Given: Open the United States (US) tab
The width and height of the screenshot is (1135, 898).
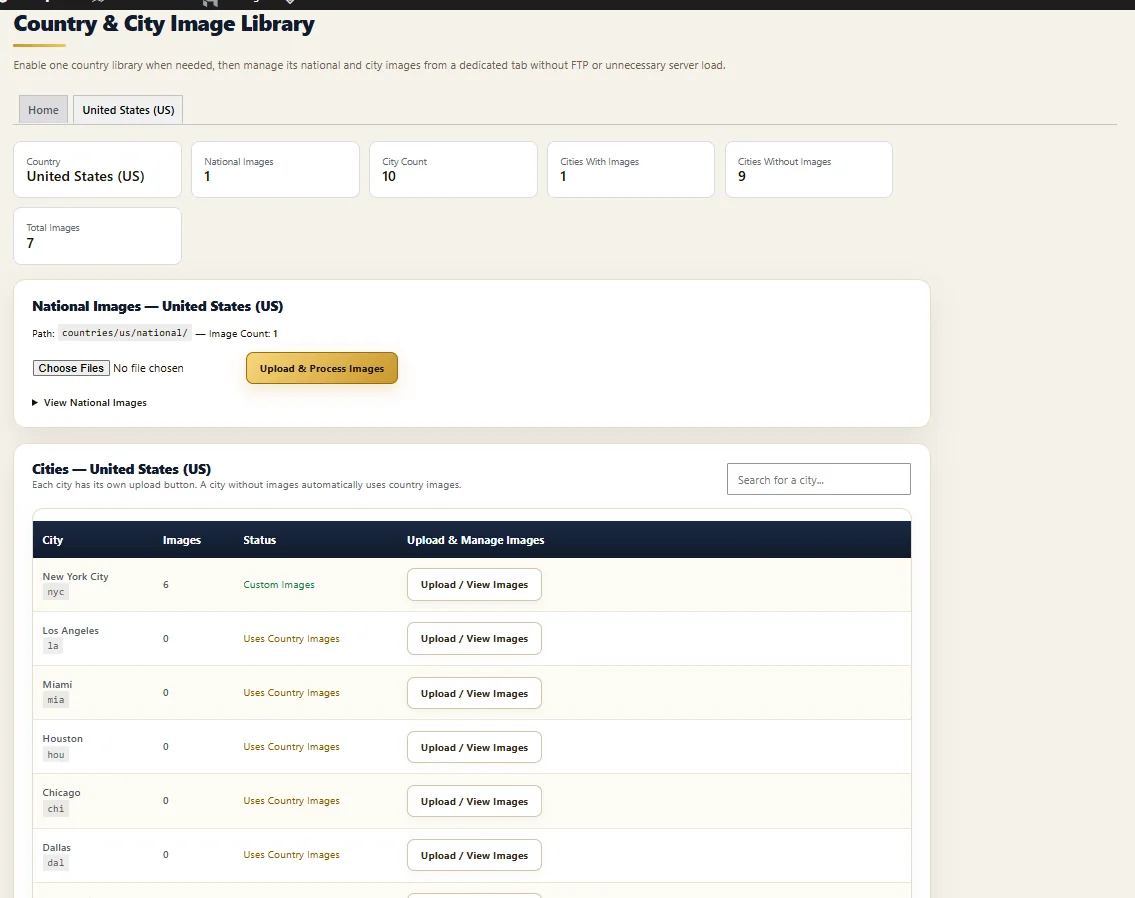Looking at the screenshot, I should (128, 110).
